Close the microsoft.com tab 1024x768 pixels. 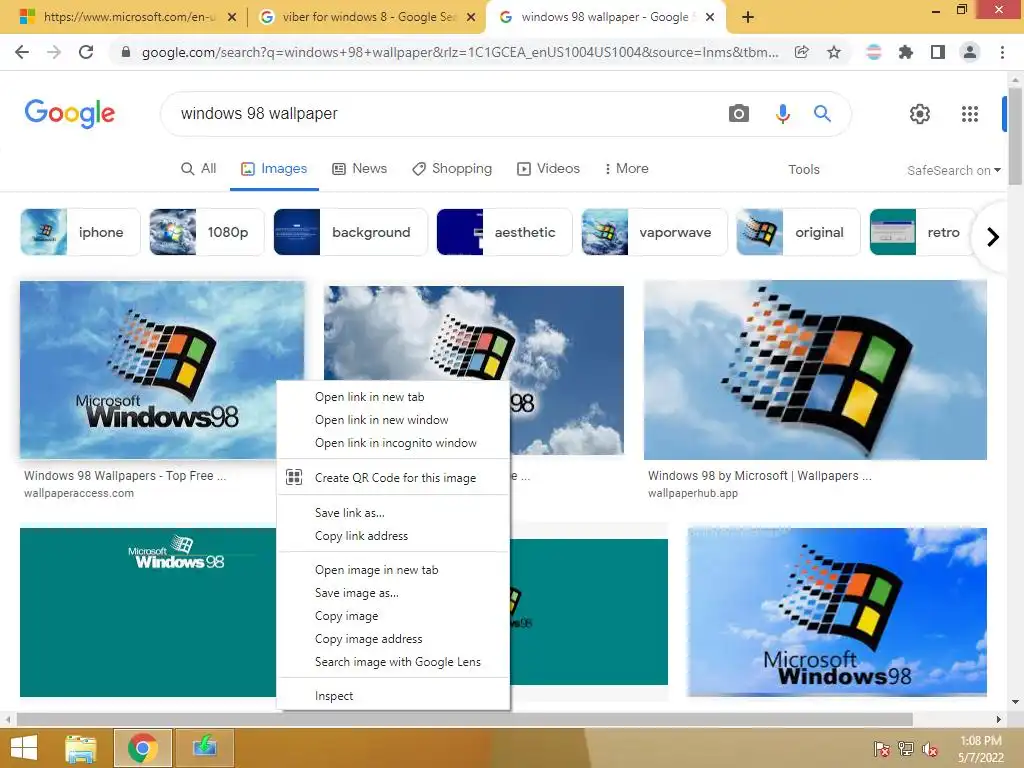tap(232, 17)
